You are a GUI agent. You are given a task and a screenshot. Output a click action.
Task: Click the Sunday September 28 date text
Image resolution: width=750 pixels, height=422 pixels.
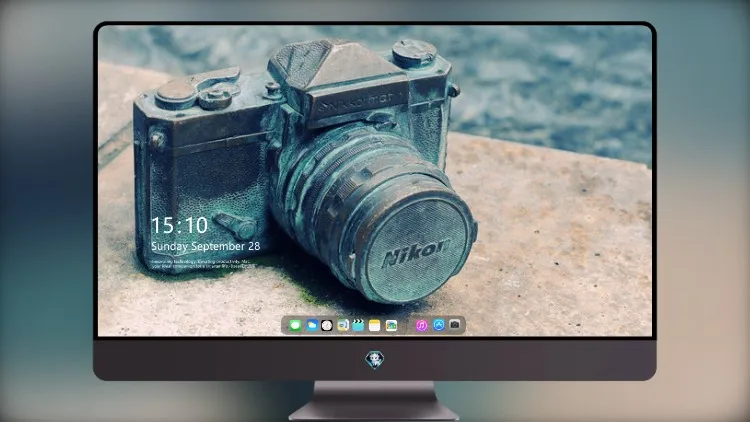206,246
